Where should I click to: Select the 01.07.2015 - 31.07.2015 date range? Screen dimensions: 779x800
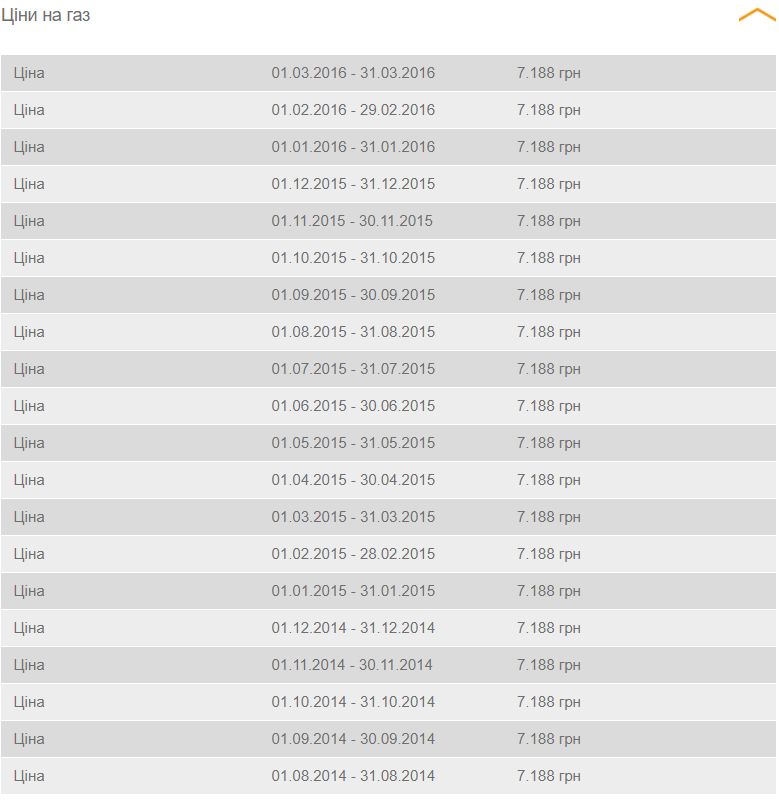[x=353, y=369]
